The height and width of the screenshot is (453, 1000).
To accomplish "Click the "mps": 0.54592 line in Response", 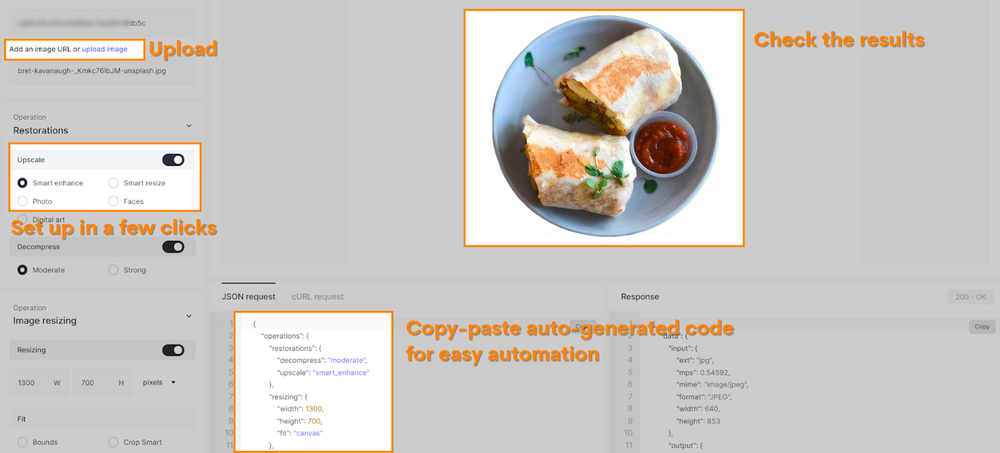I will pyautogui.click(x=703, y=372).
